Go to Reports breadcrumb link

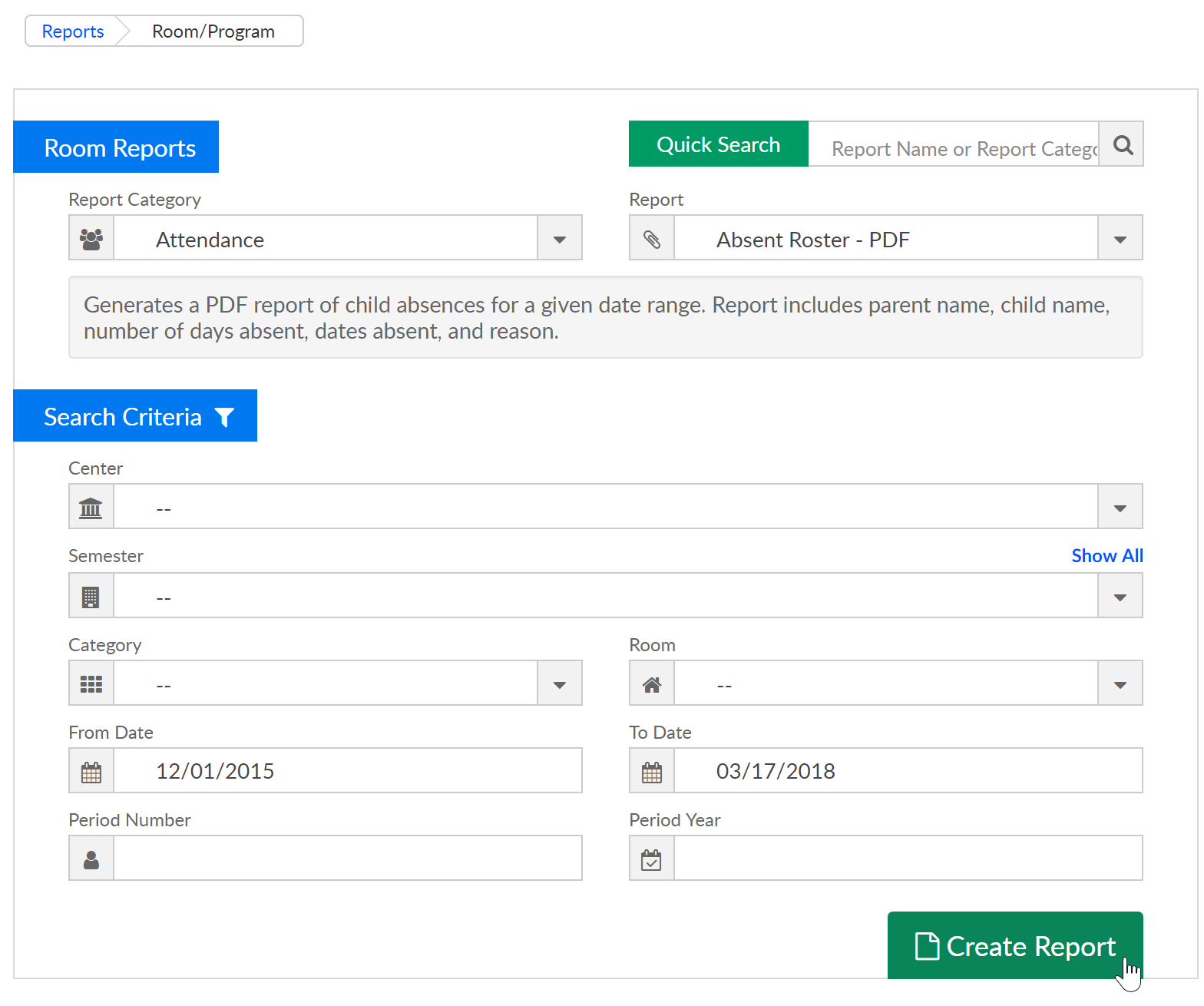point(73,31)
